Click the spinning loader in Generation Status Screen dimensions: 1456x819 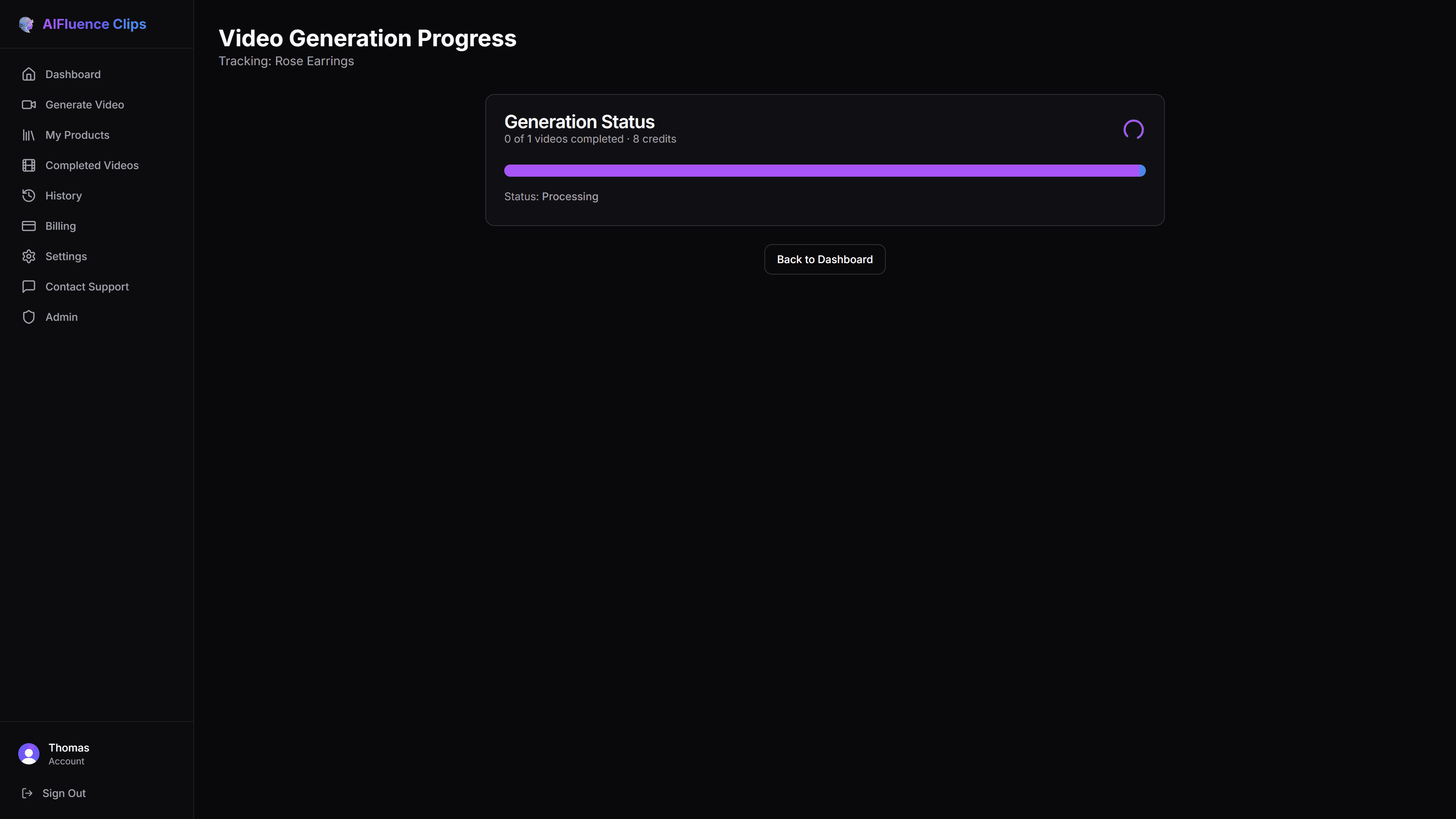point(1133,130)
